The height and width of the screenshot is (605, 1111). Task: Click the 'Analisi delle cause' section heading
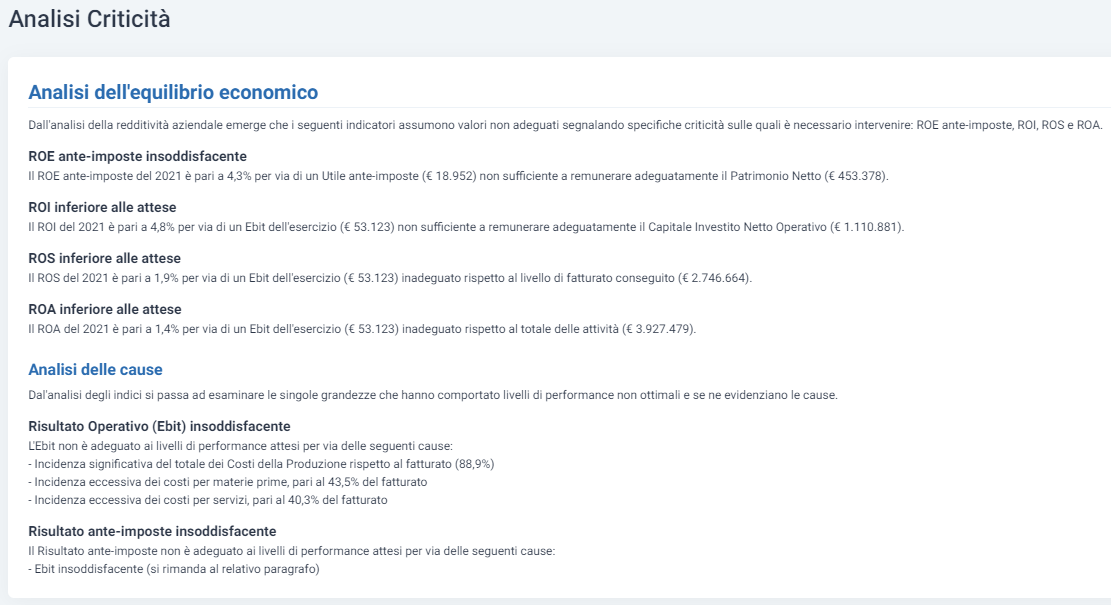pyautogui.click(x=95, y=369)
